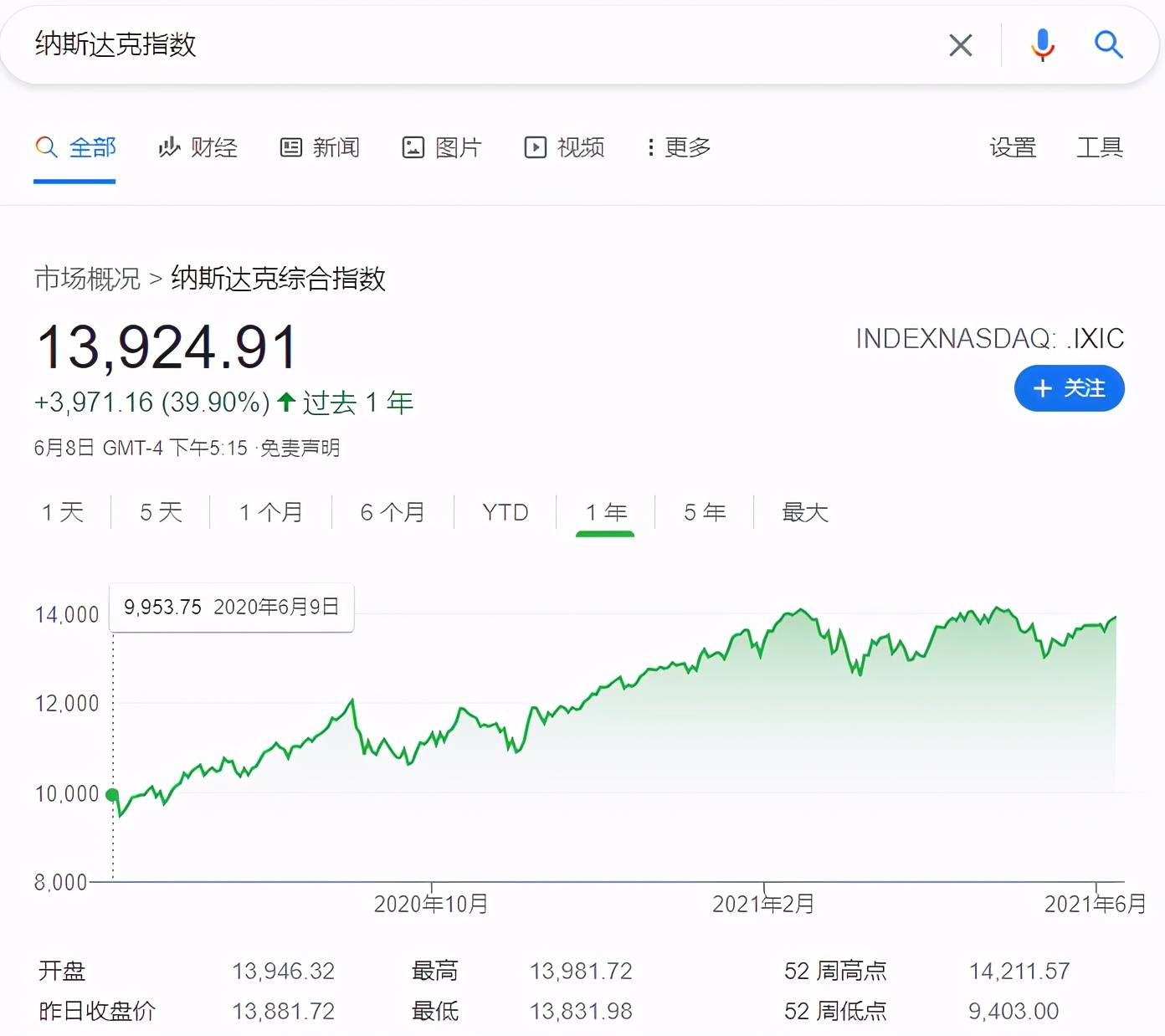1165x1036 pixels.
Task: Click the INDEXNASDAQ: .IXIC ticker text
Action: 989,339
